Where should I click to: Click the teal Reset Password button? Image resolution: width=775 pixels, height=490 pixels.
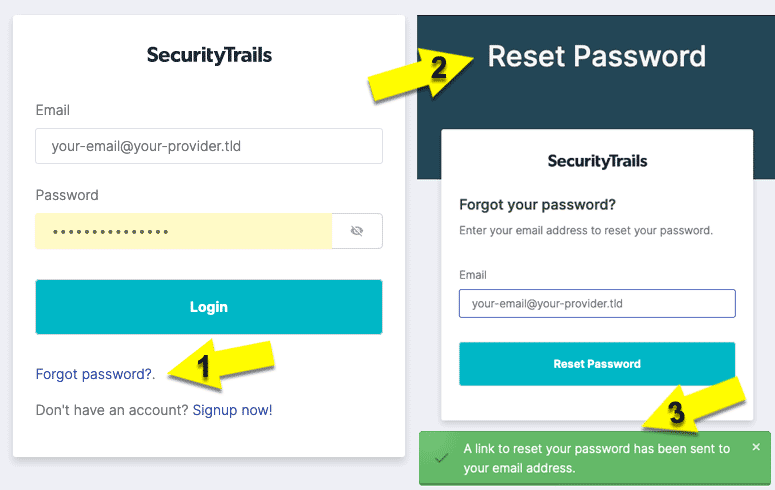click(x=597, y=364)
